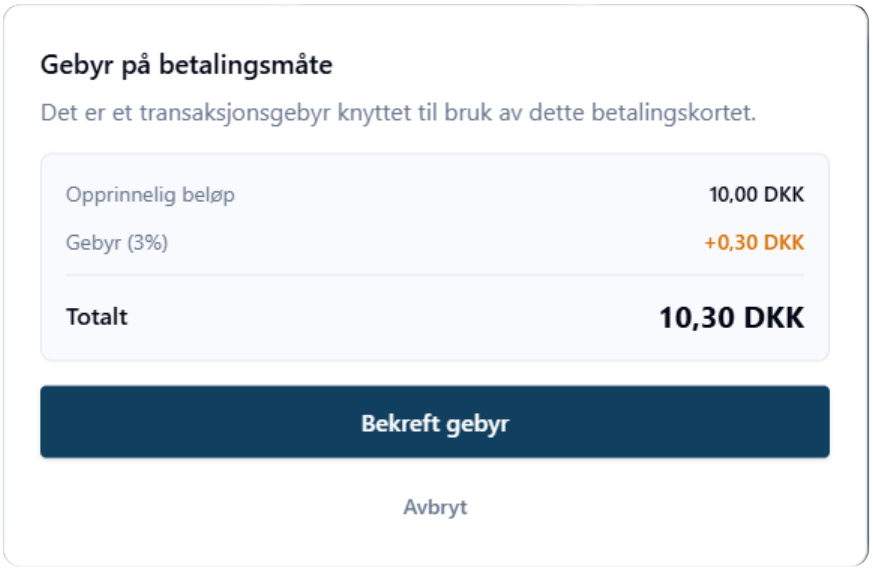Image resolution: width=873 pixels, height=571 pixels.
Task: Click the divider line above Totalt
Action: [x=435, y=275]
